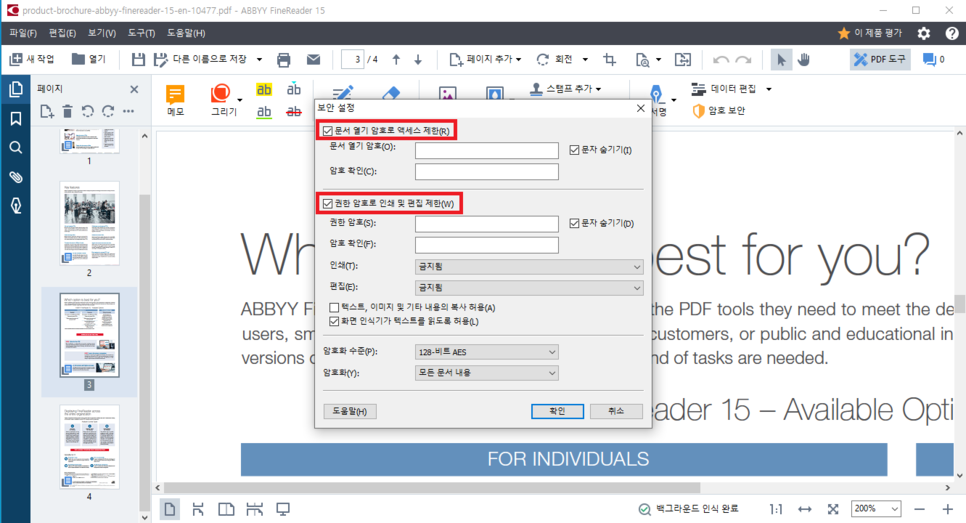Open the 보기(V) menu
The image size is (966, 523).
coord(102,33)
